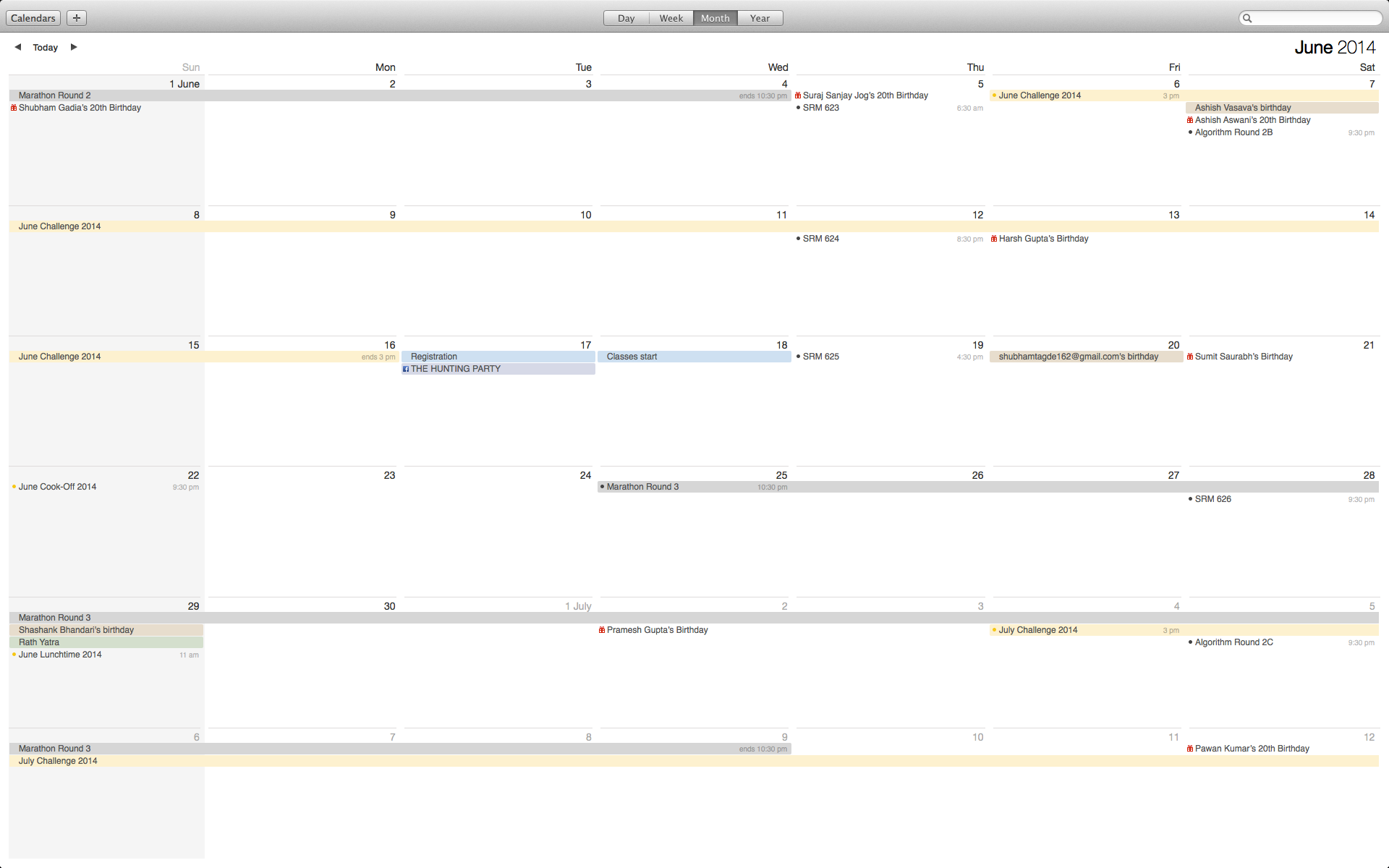The width and height of the screenshot is (1389, 868).
Task: Select the Rath Yatra event
Action: click(x=39, y=642)
